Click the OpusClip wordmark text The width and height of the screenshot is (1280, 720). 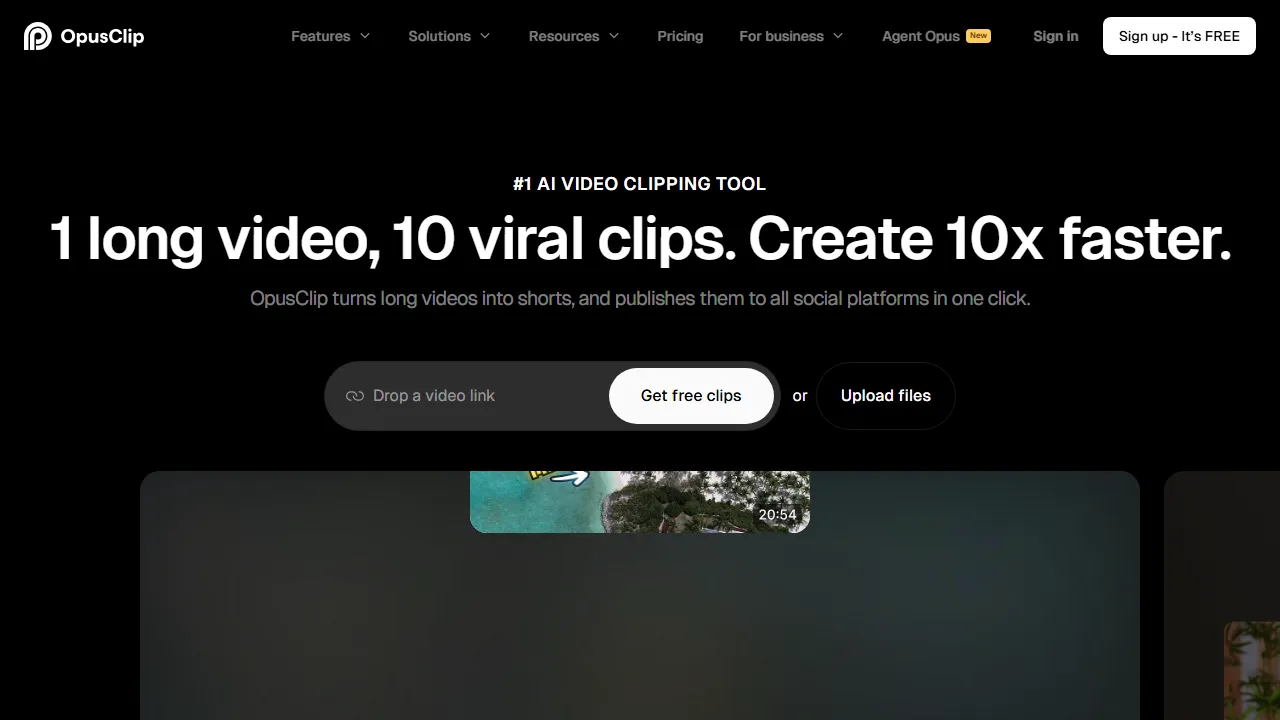pos(101,36)
